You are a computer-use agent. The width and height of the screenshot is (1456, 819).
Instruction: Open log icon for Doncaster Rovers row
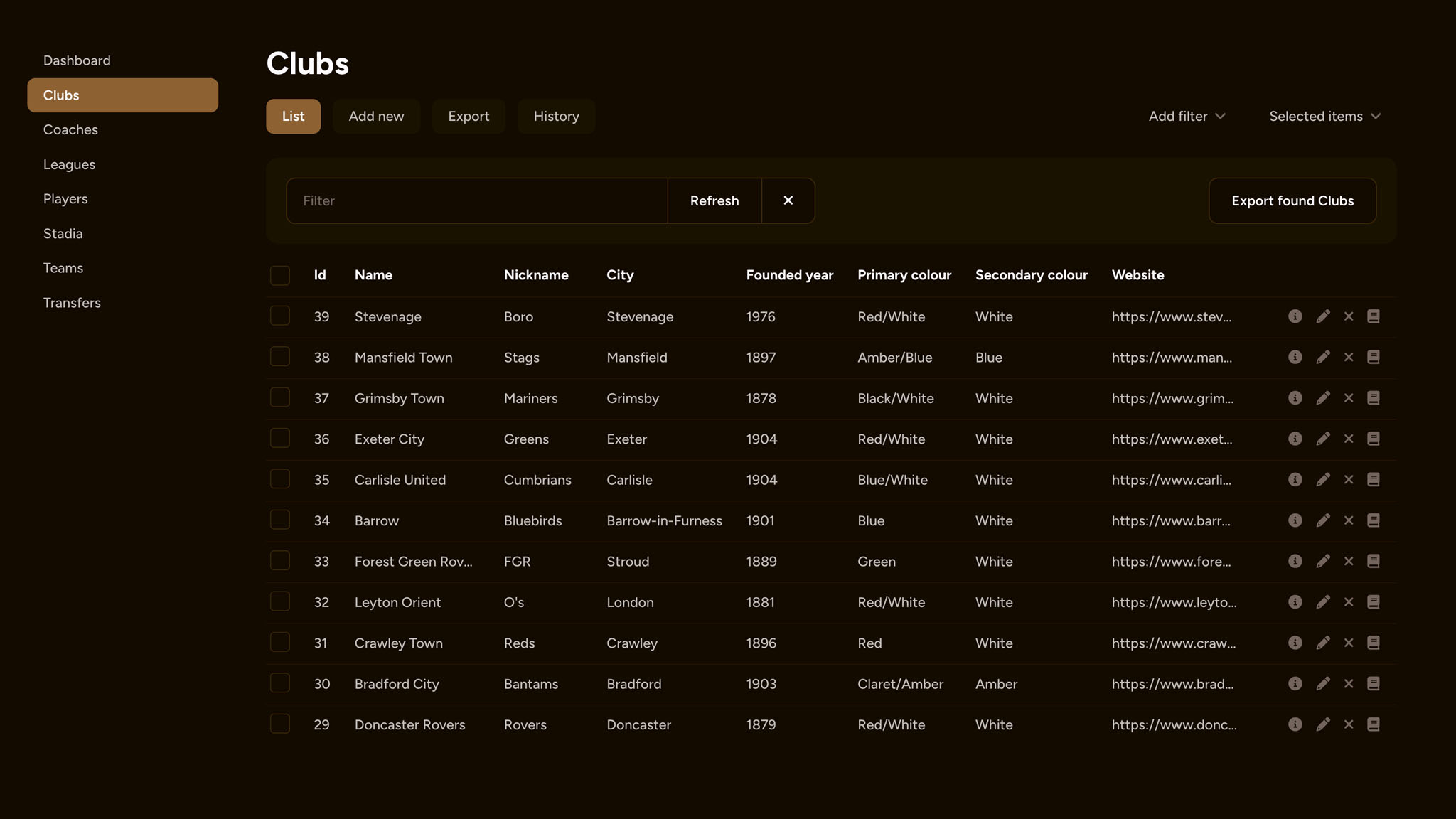click(x=1373, y=724)
